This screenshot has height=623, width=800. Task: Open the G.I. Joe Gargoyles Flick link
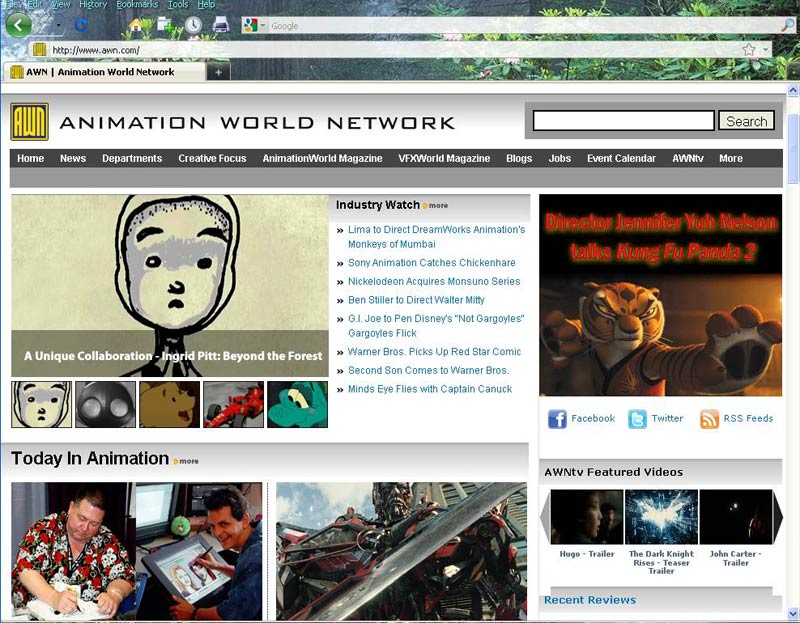tap(436, 326)
